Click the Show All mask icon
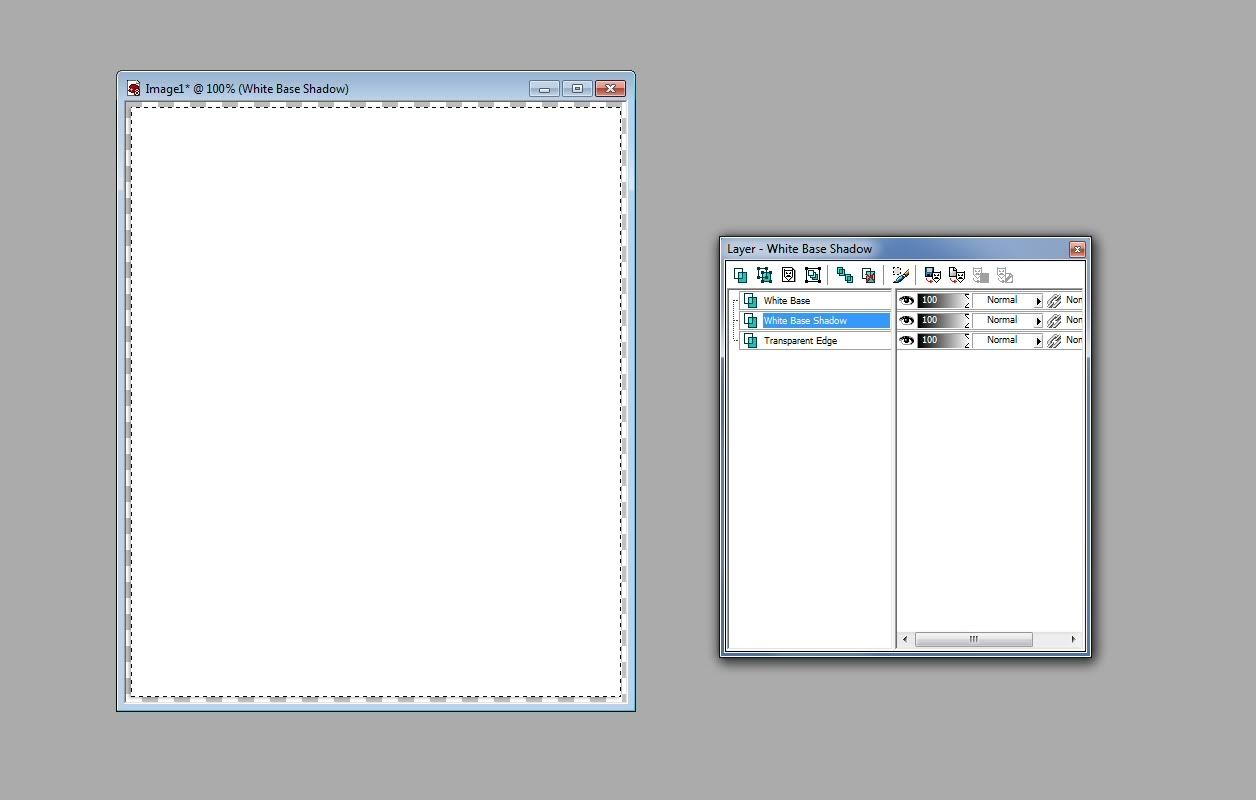This screenshot has height=800, width=1256. [932, 275]
